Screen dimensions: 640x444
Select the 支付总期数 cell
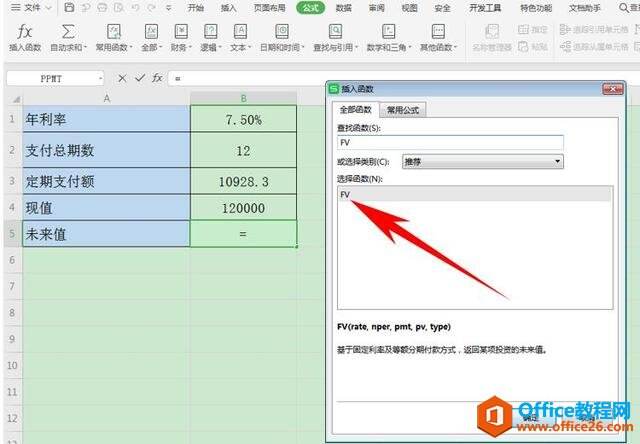click(106, 150)
